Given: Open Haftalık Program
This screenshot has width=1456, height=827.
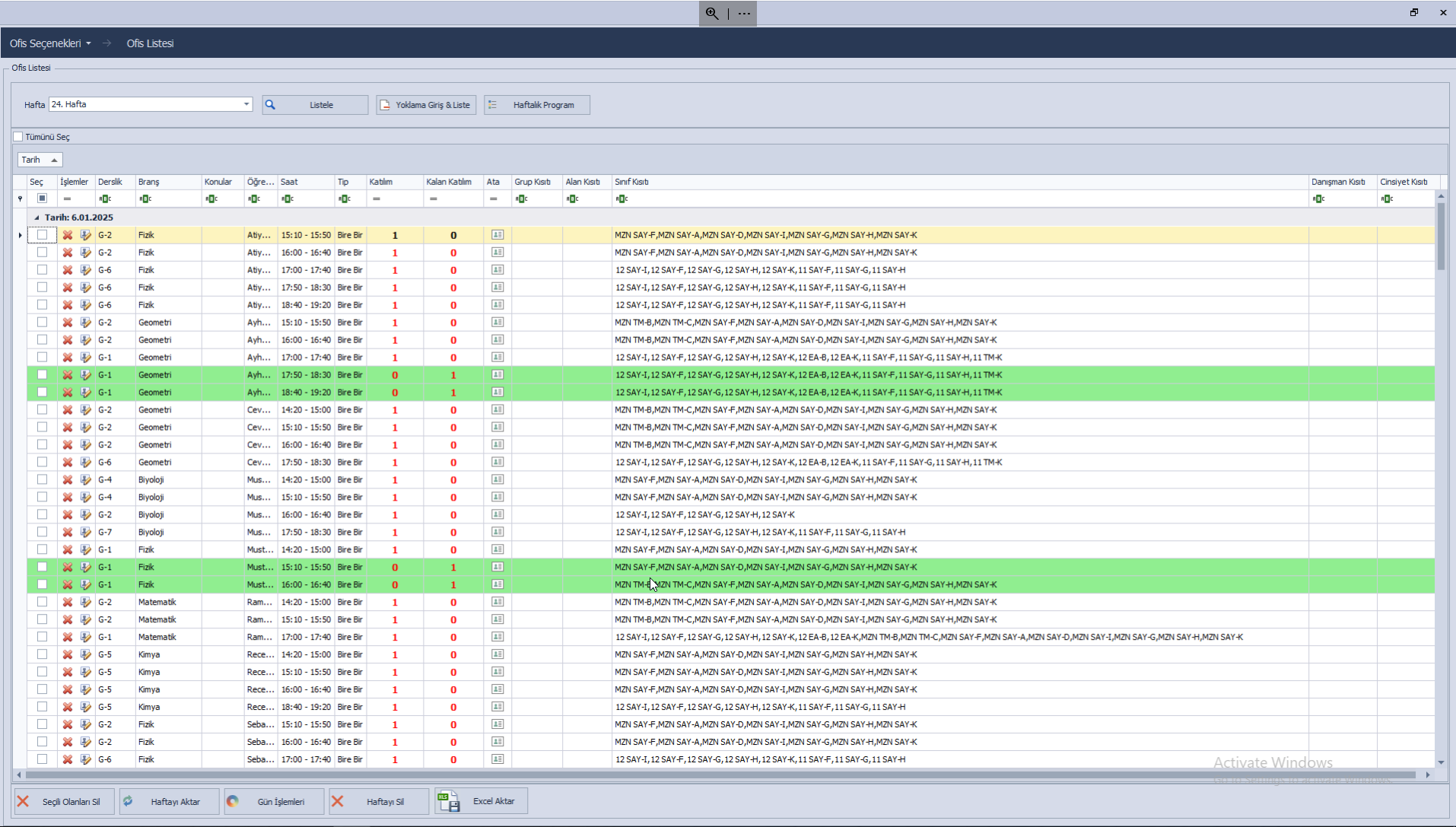Looking at the screenshot, I should (x=537, y=105).
